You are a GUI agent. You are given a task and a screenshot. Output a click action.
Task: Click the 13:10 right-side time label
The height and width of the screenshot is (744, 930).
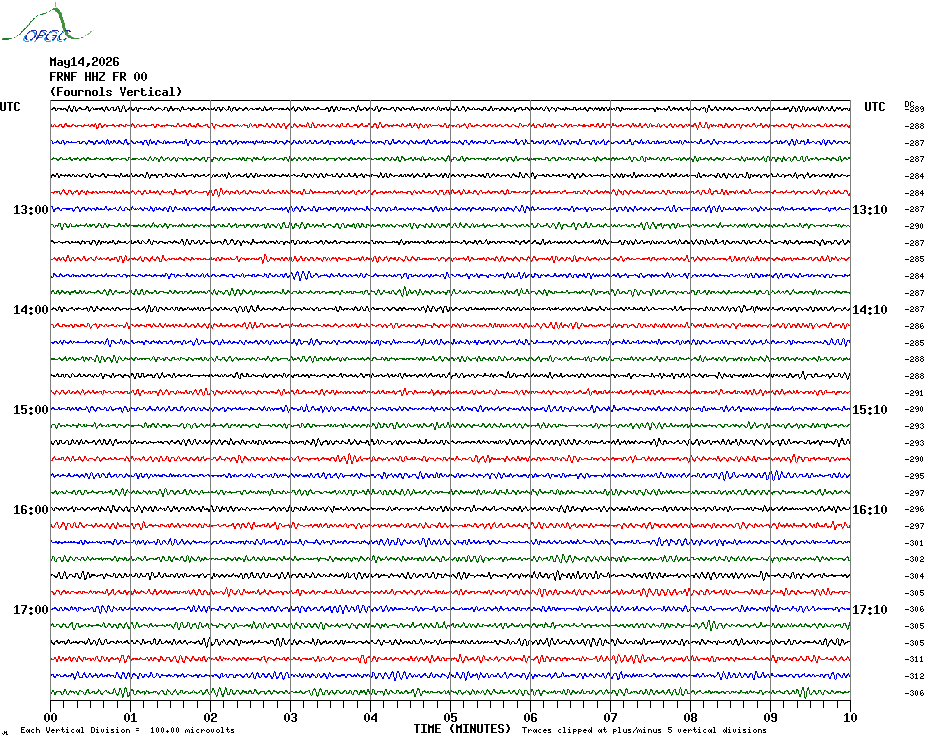[870, 209]
